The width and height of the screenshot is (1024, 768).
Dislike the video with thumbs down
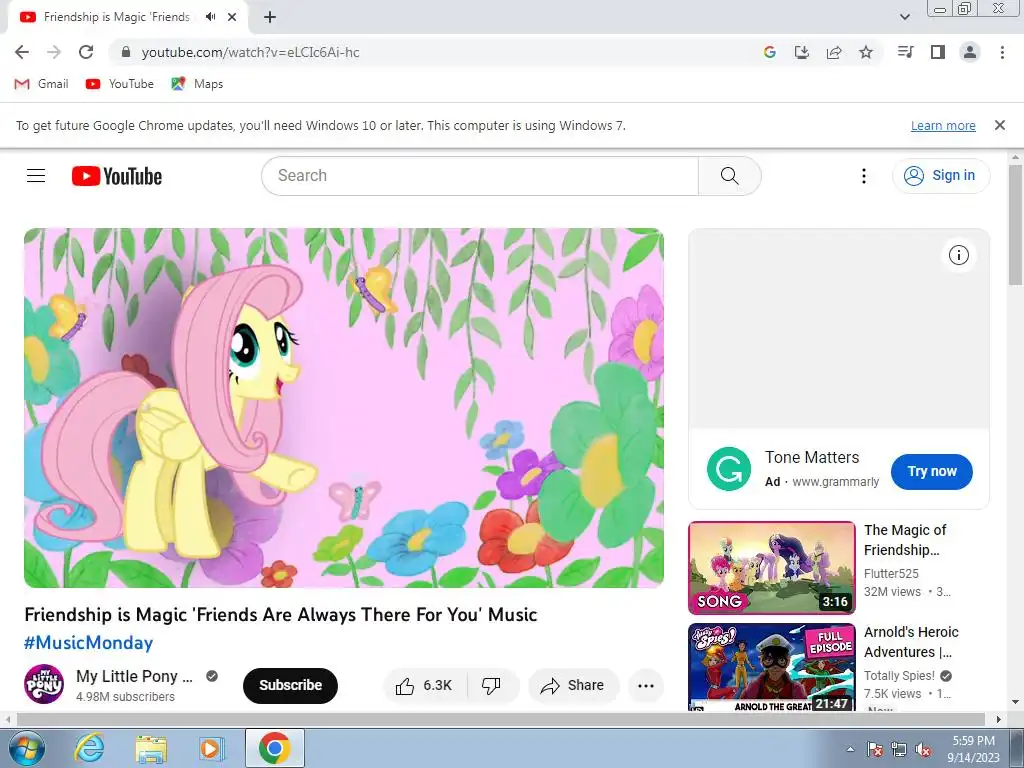click(x=491, y=685)
